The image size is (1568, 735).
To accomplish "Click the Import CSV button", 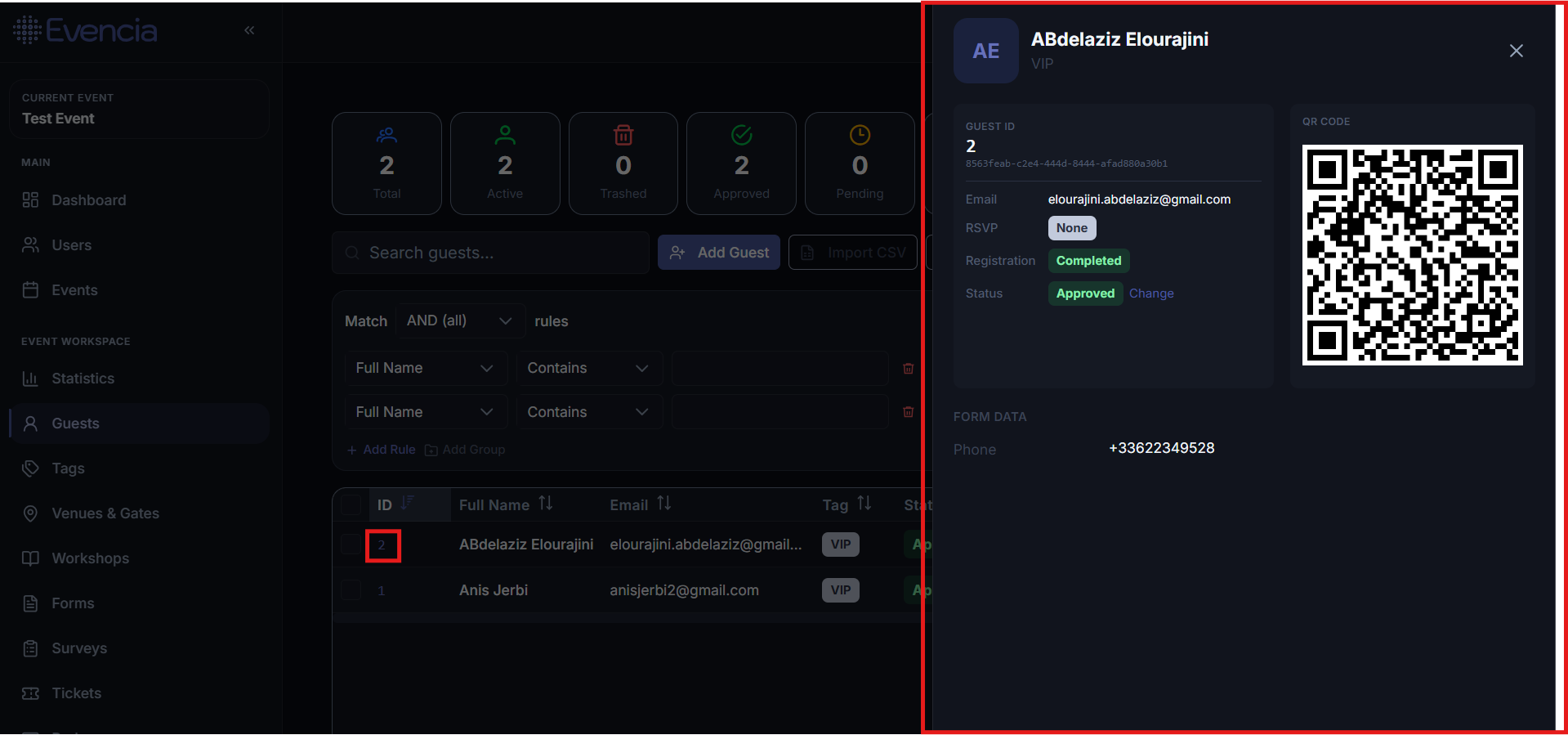I will (852, 253).
